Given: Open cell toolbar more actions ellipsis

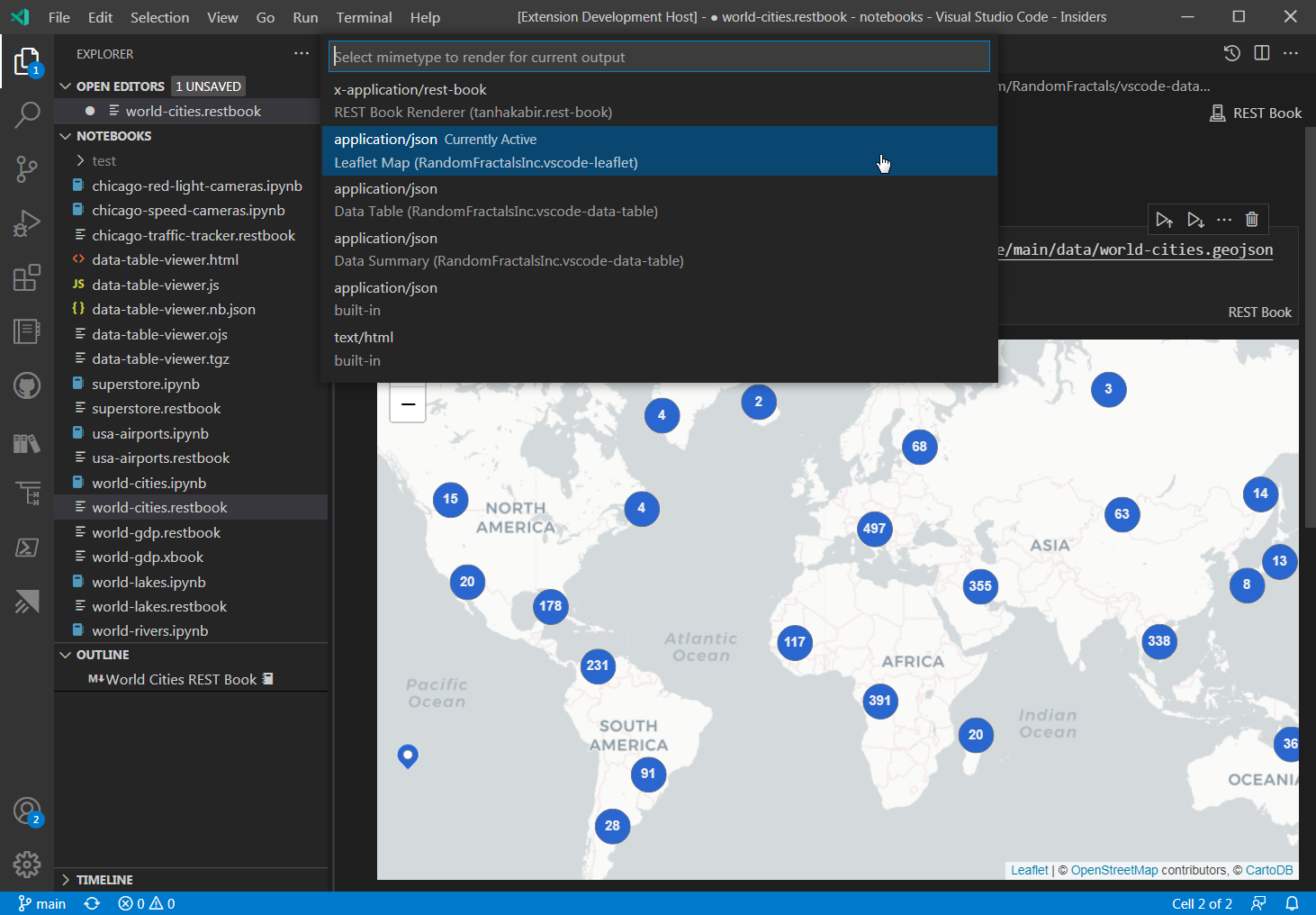Looking at the screenshot, I should 1224,219.
